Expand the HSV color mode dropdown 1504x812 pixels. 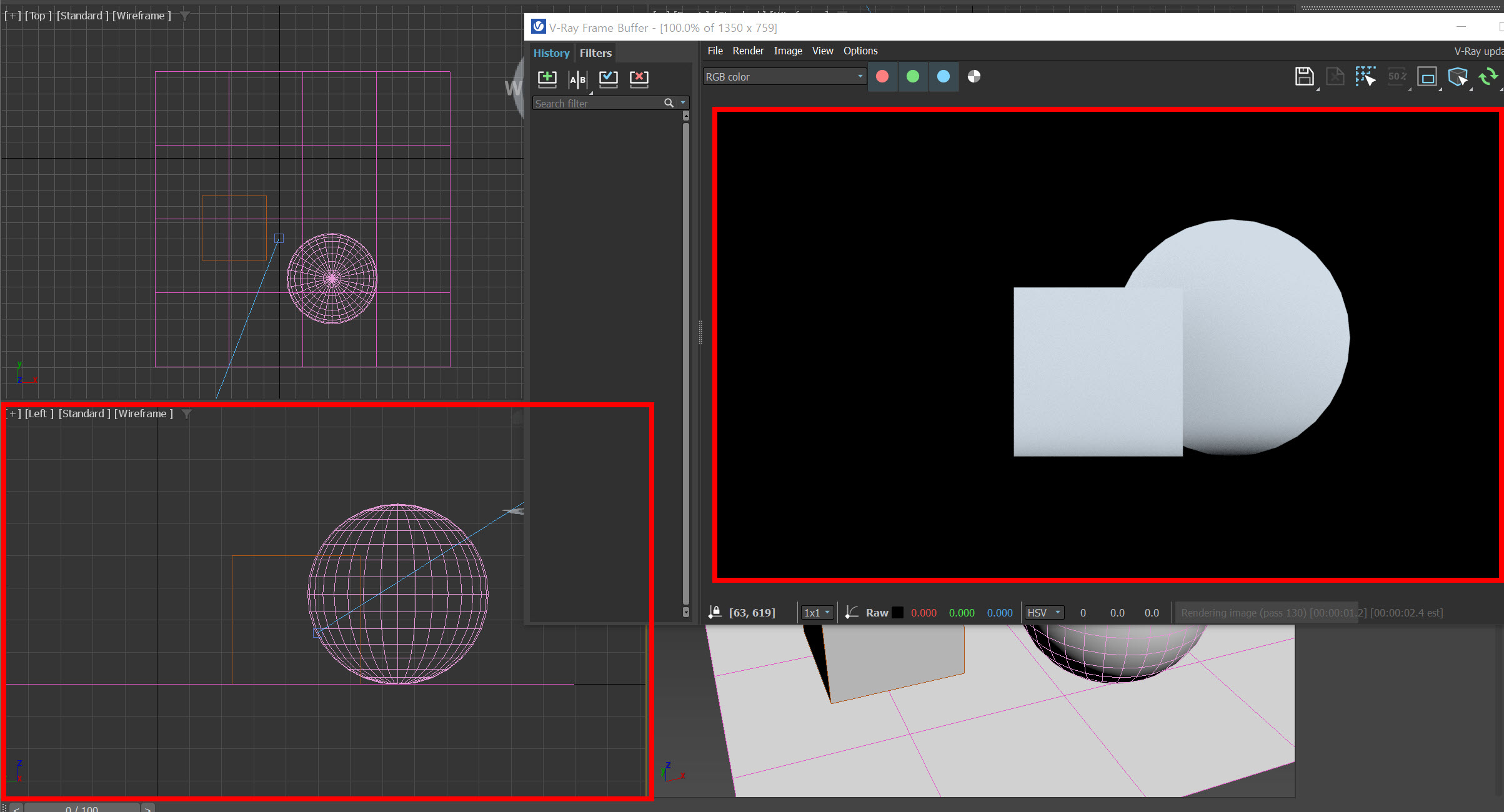click(1044, 613)
